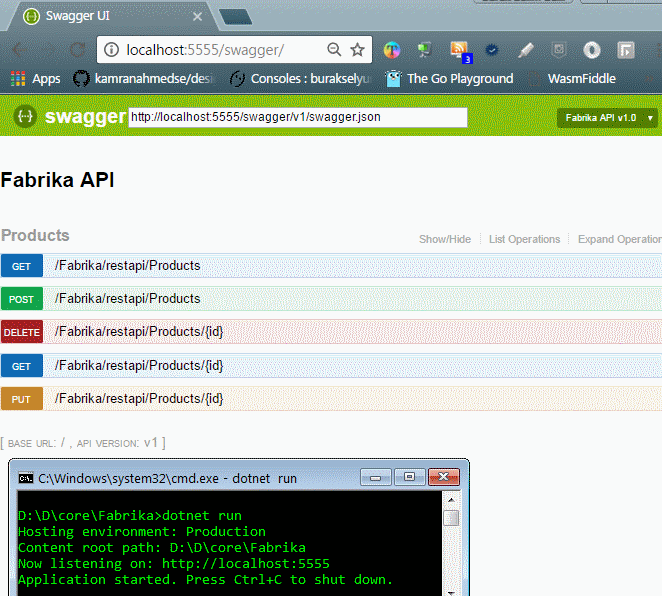Click the browser back arrow

pyautogui.click(x=19, y=50)
